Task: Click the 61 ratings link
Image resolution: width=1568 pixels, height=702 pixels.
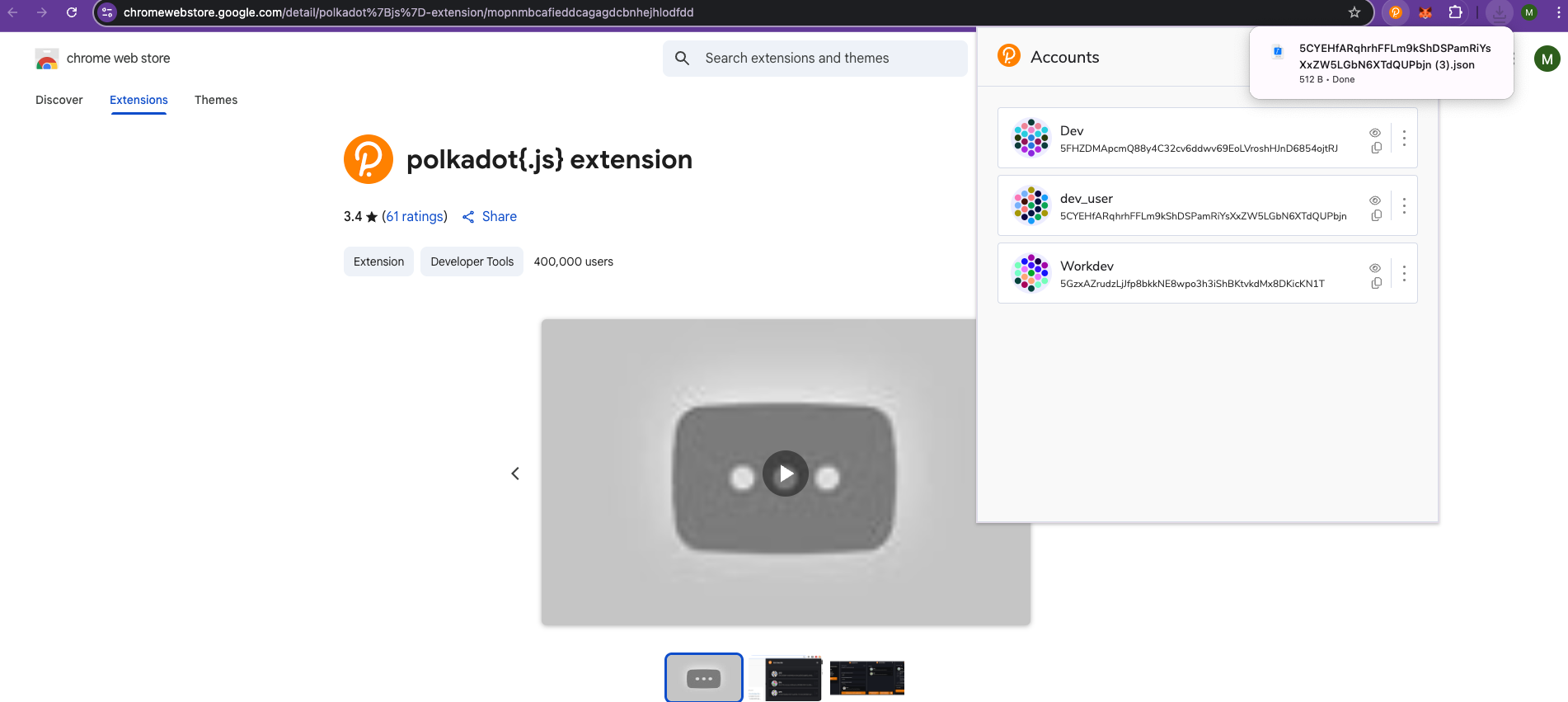Action: 415,216
